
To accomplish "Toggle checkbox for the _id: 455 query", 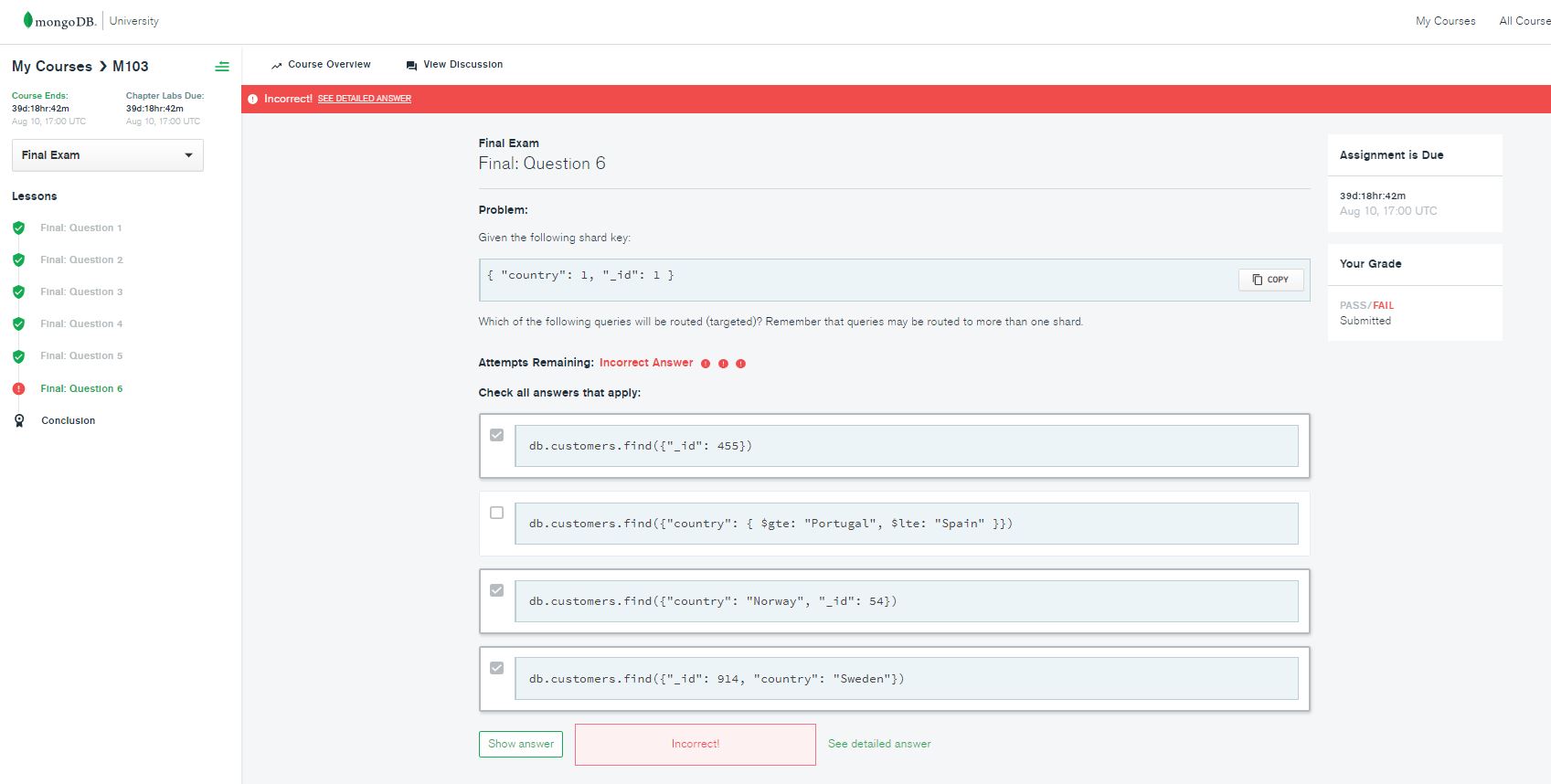I will 496,435.
